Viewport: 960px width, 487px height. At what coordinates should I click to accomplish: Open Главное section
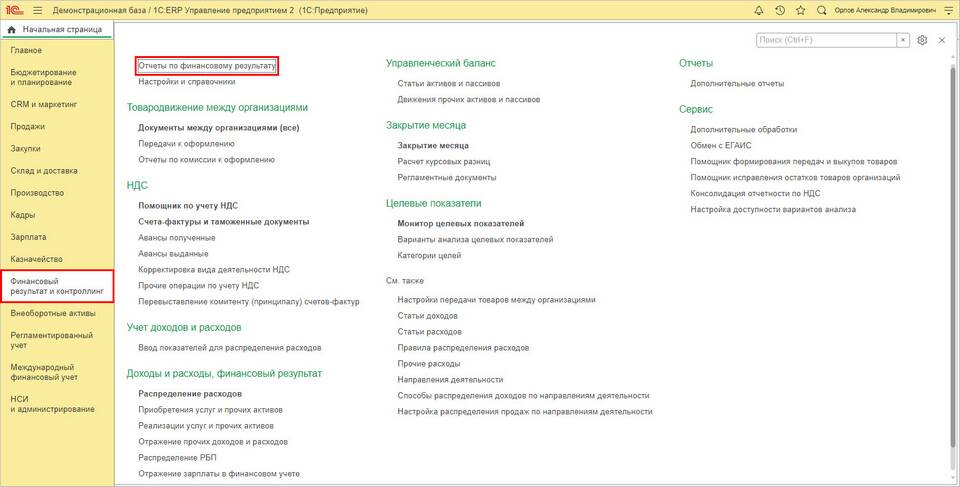coord(26,50)
